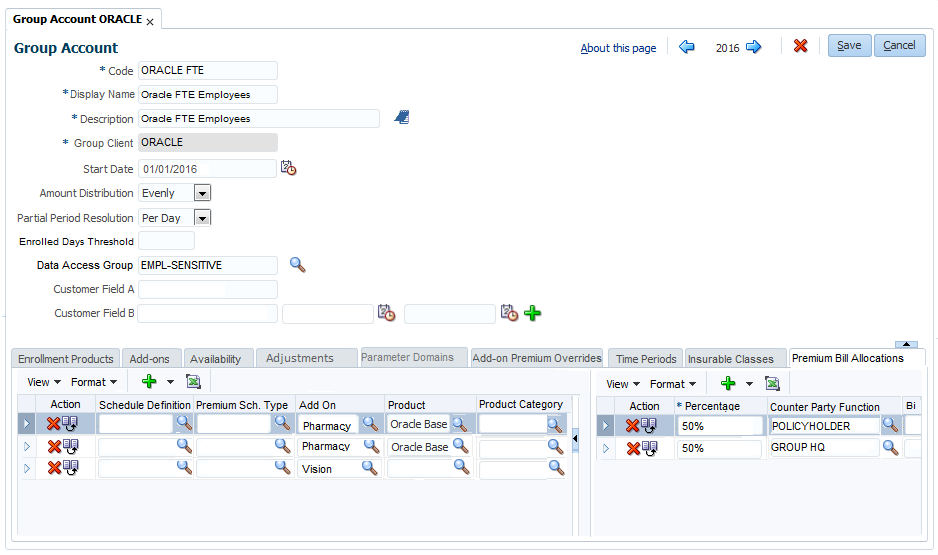Add new row in Add-ons table
This screenshot has width=938, height=555.
pos(149,382)
